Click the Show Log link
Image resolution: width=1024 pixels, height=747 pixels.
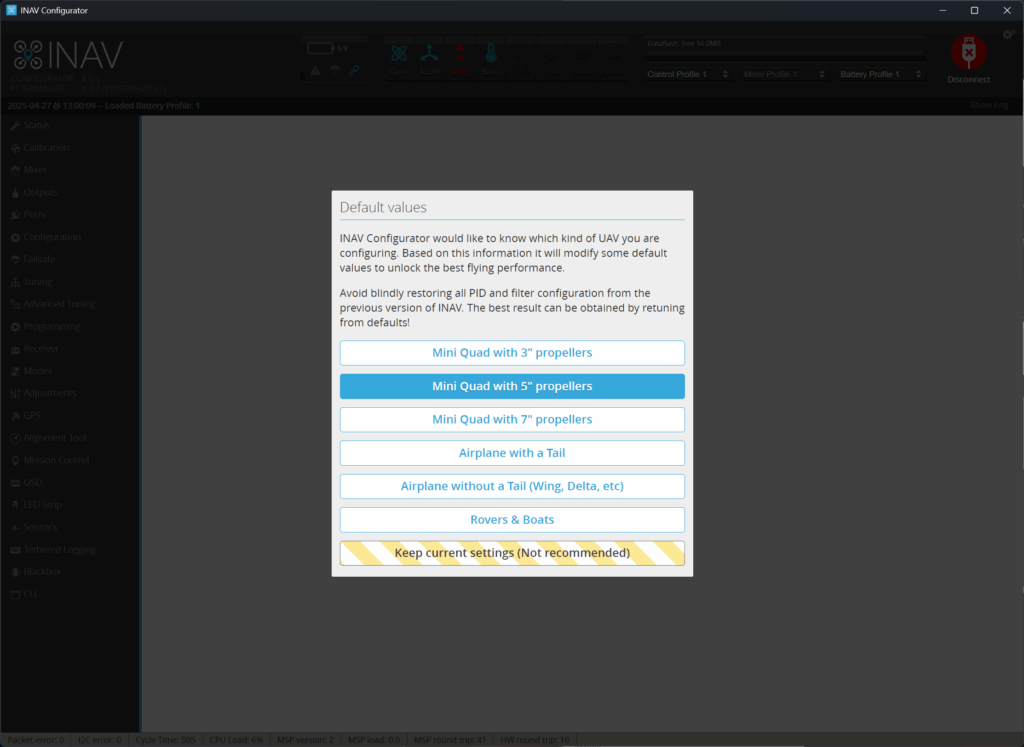coord(989,105)
